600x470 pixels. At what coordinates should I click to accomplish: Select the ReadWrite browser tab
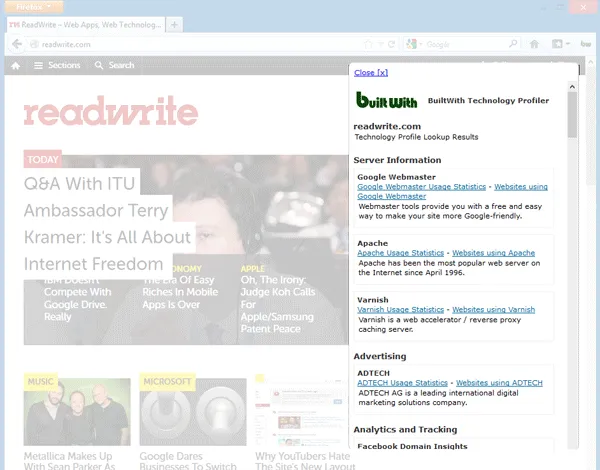pos(85,23)
